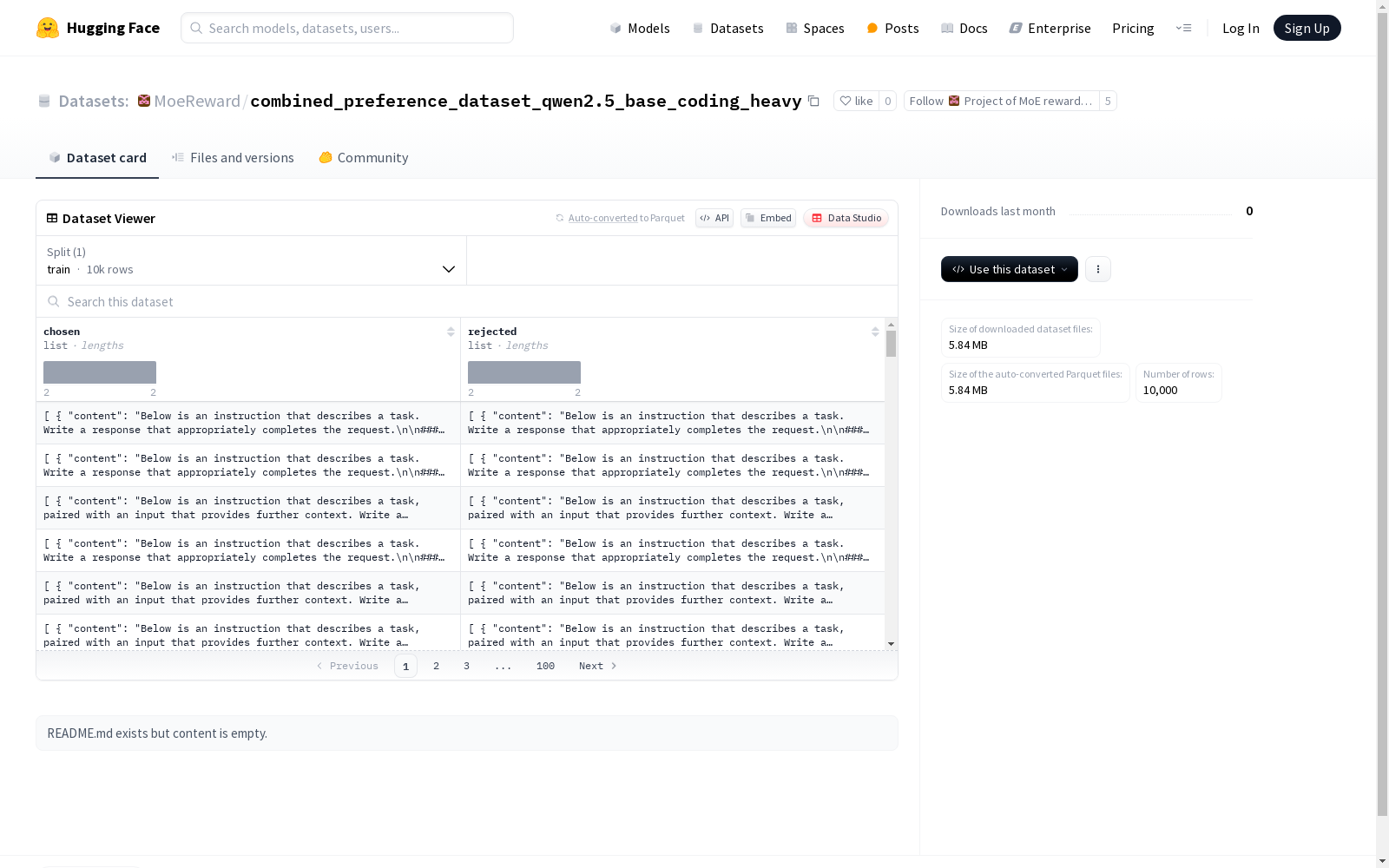Click the copy dataset name icon
Screen dimensions: 1389x868
[813, 101]
